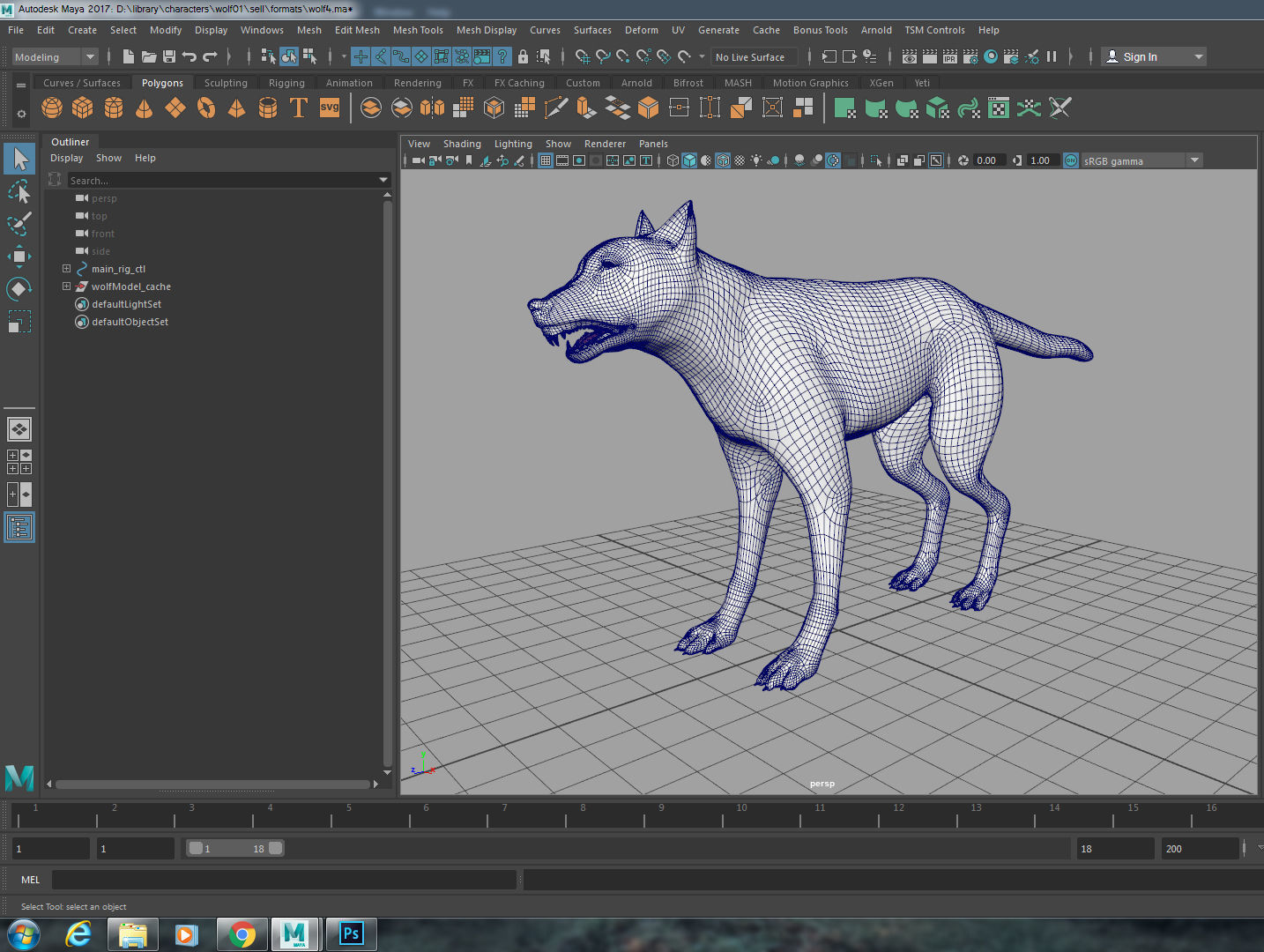1264x952 pixels.
Task: Open the UV editor checker icon on the shelf
Action: click(999, 108)
